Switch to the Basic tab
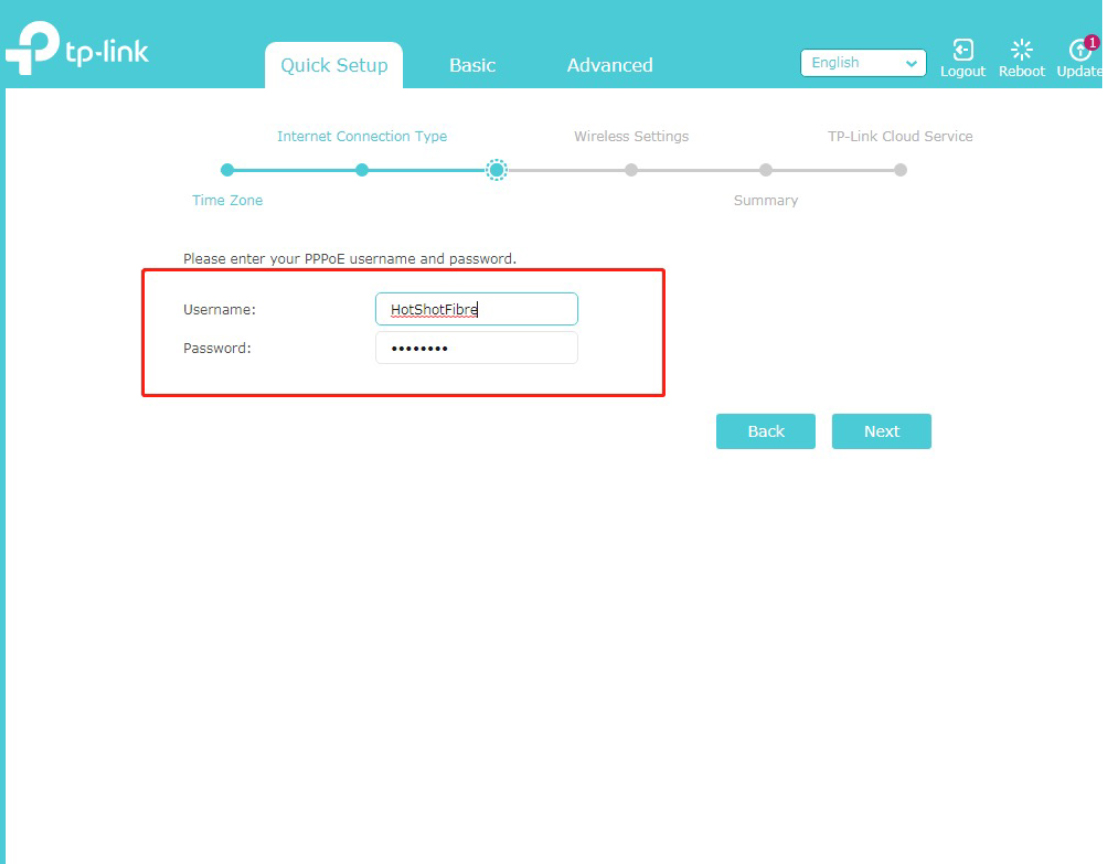This screenshot has width=1104, height=864. coord(472,65)
